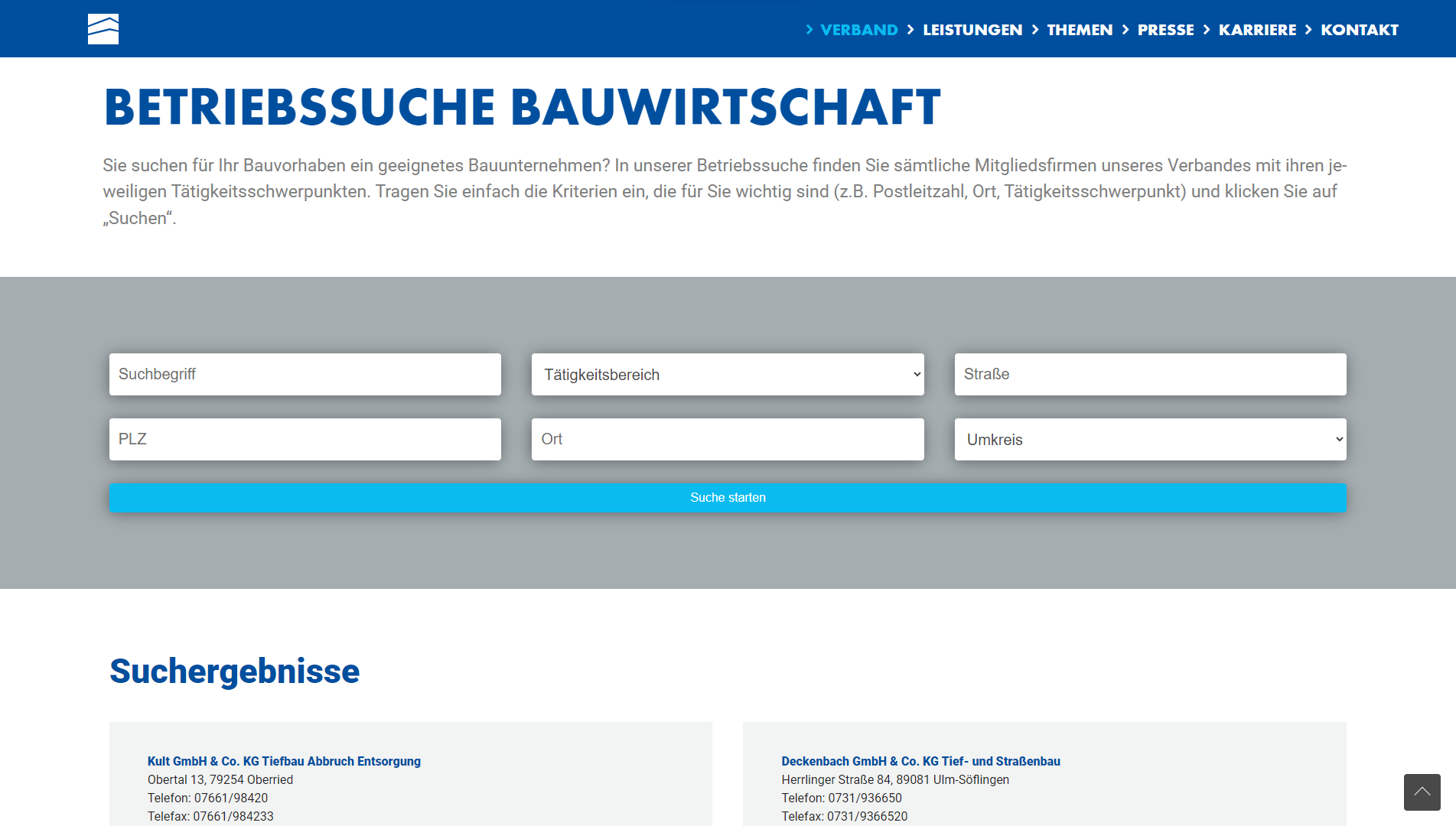This screenshot has width=1456, height=826.
Task: Click the chevron before PRESSE
Action: [1125, 30]
